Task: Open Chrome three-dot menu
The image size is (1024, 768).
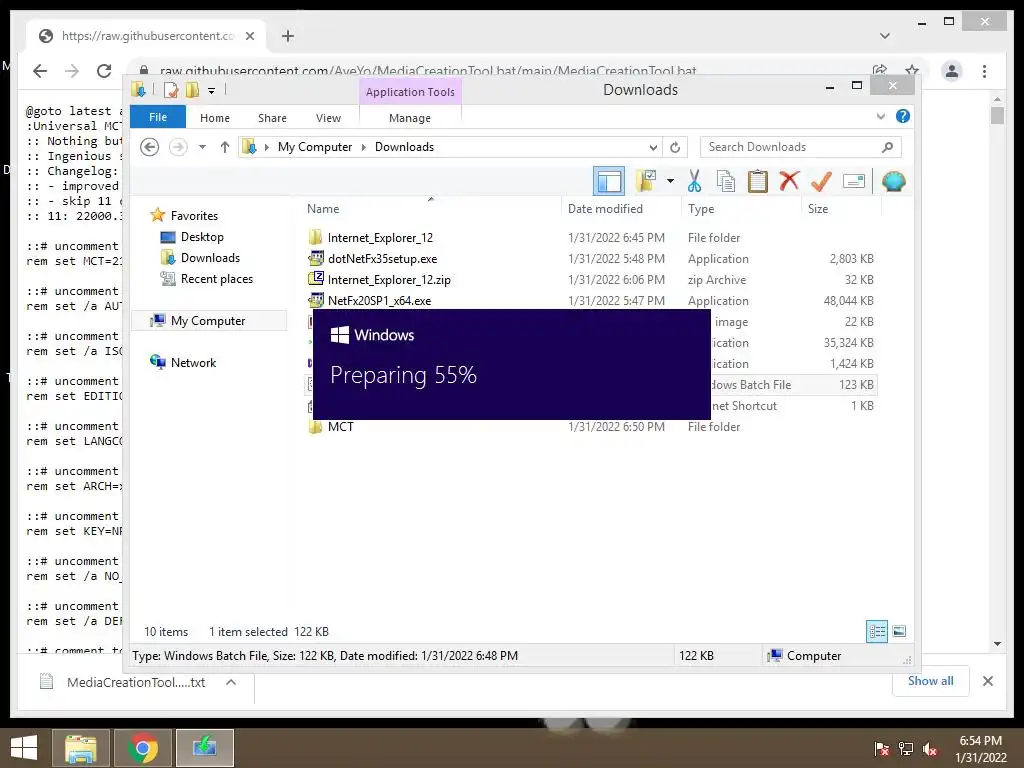Action: coord(984,71)
